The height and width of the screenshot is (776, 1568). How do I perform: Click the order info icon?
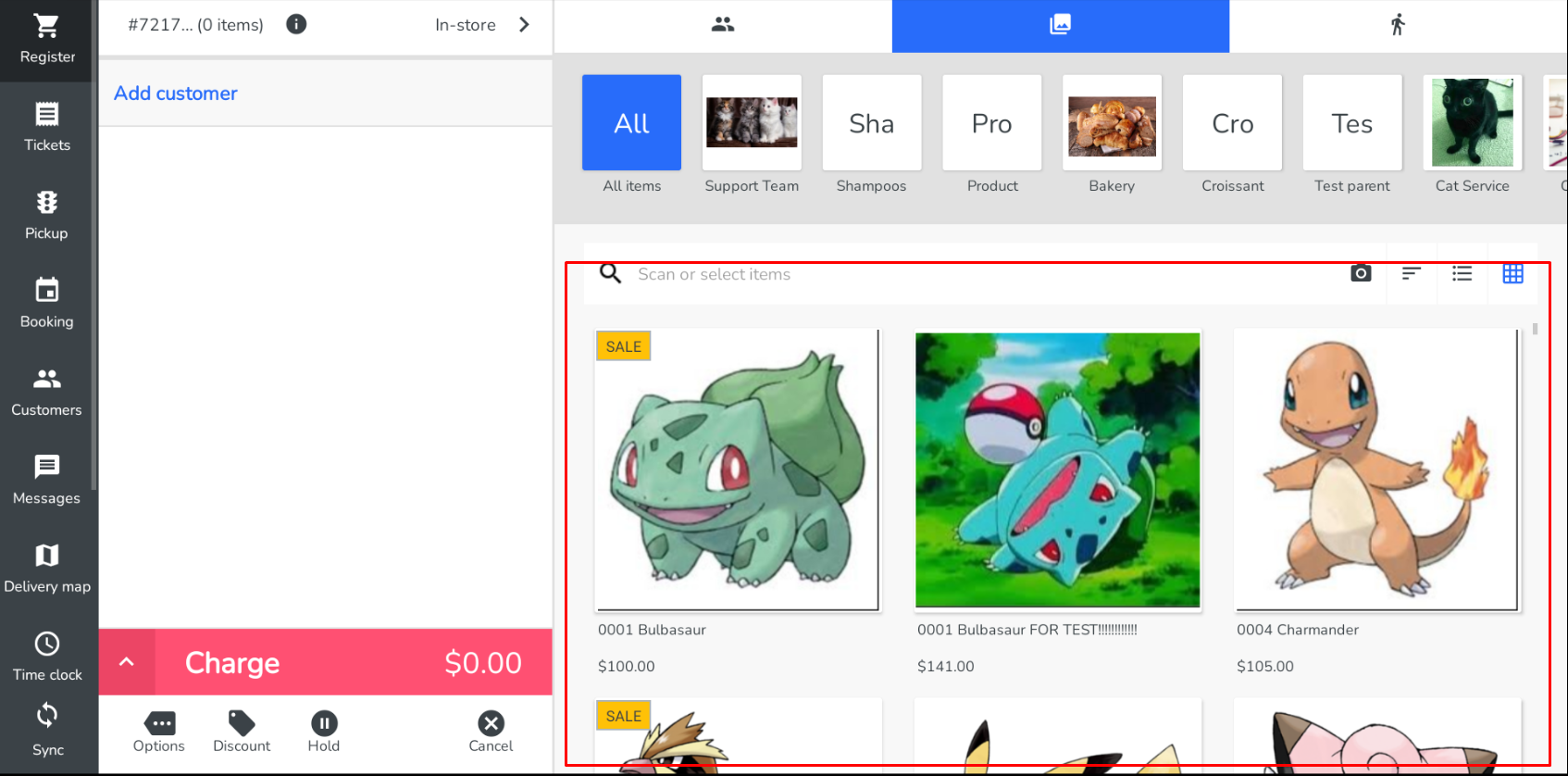click(296, 25)
